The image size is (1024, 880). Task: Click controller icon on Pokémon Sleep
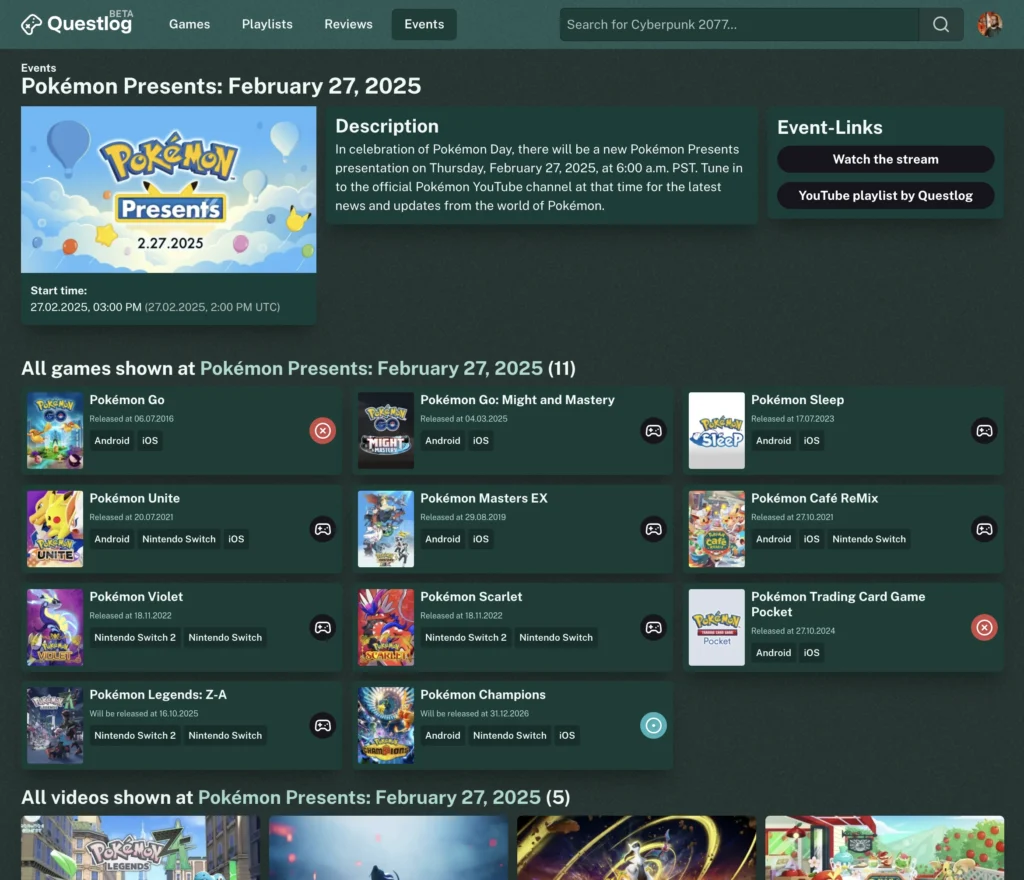(x=984, y=430)
